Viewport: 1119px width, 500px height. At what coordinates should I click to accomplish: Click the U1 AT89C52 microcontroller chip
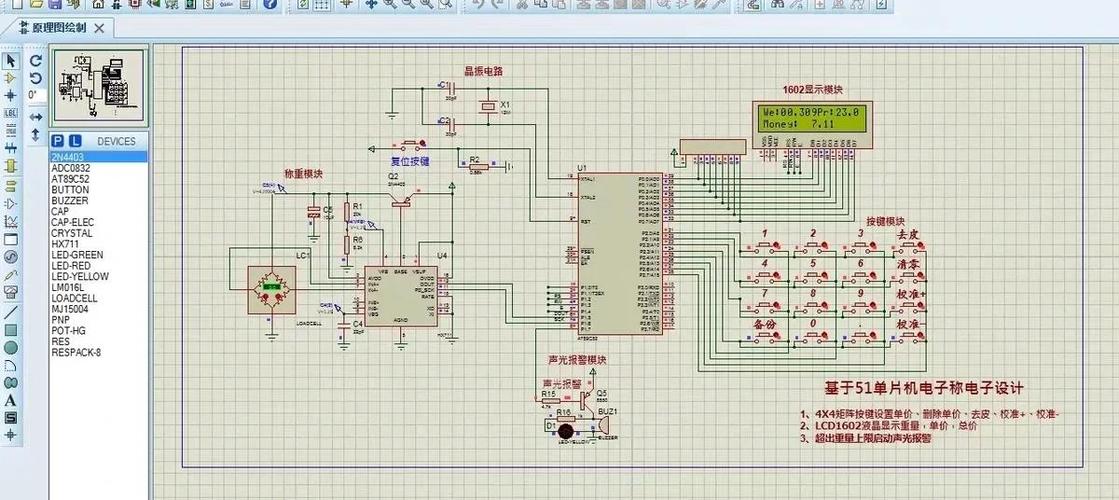[620, 253]
